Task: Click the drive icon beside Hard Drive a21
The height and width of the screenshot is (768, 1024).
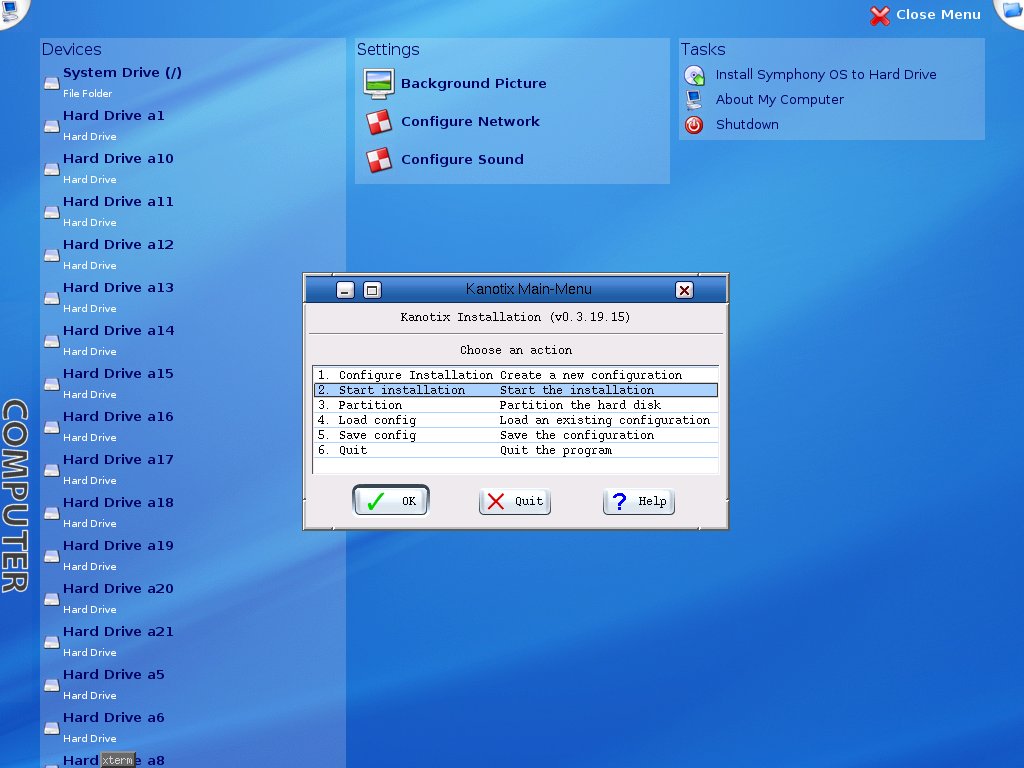Action: tap(52, 643)
